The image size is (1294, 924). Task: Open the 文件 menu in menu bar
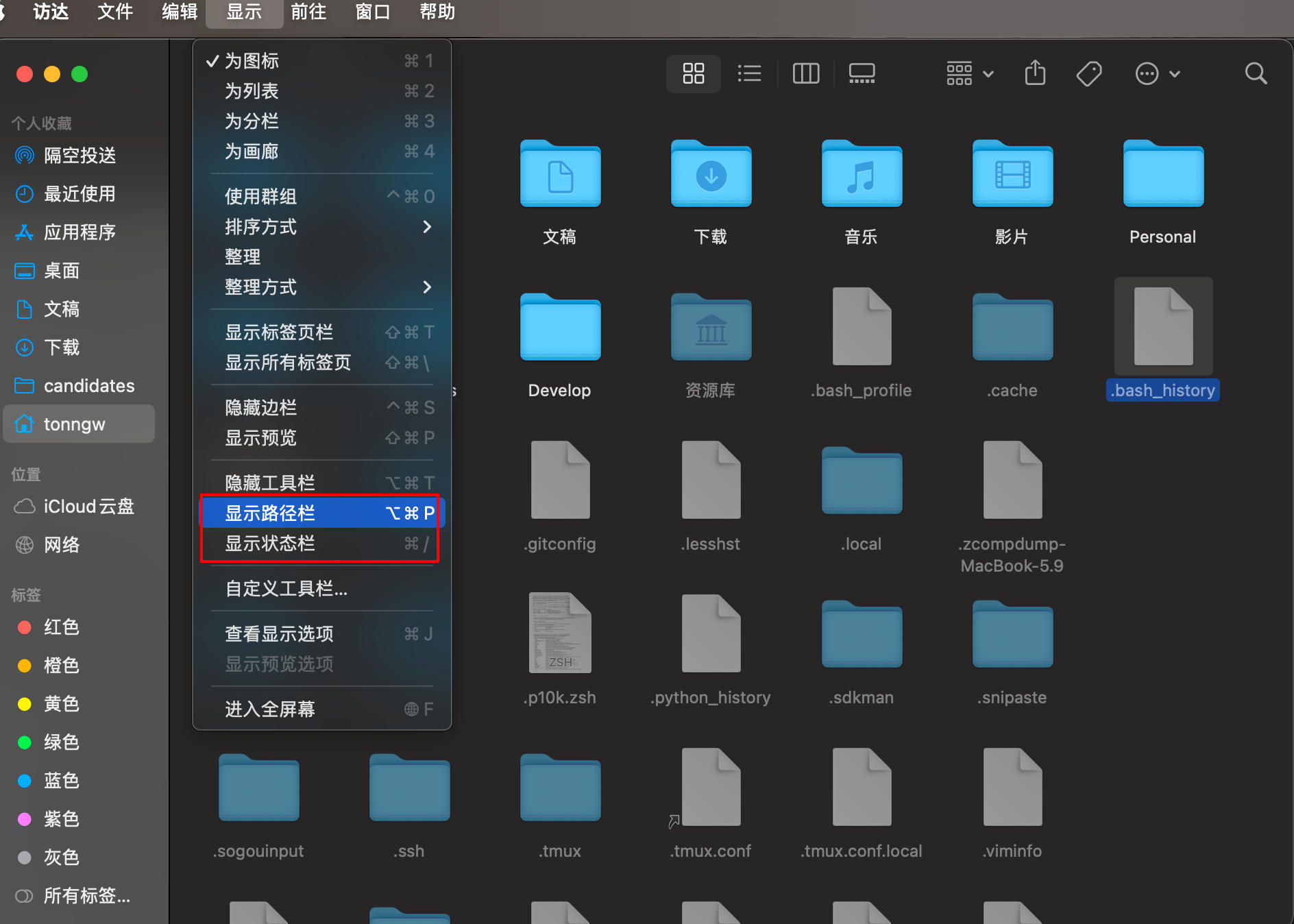[x=115, y=12]
